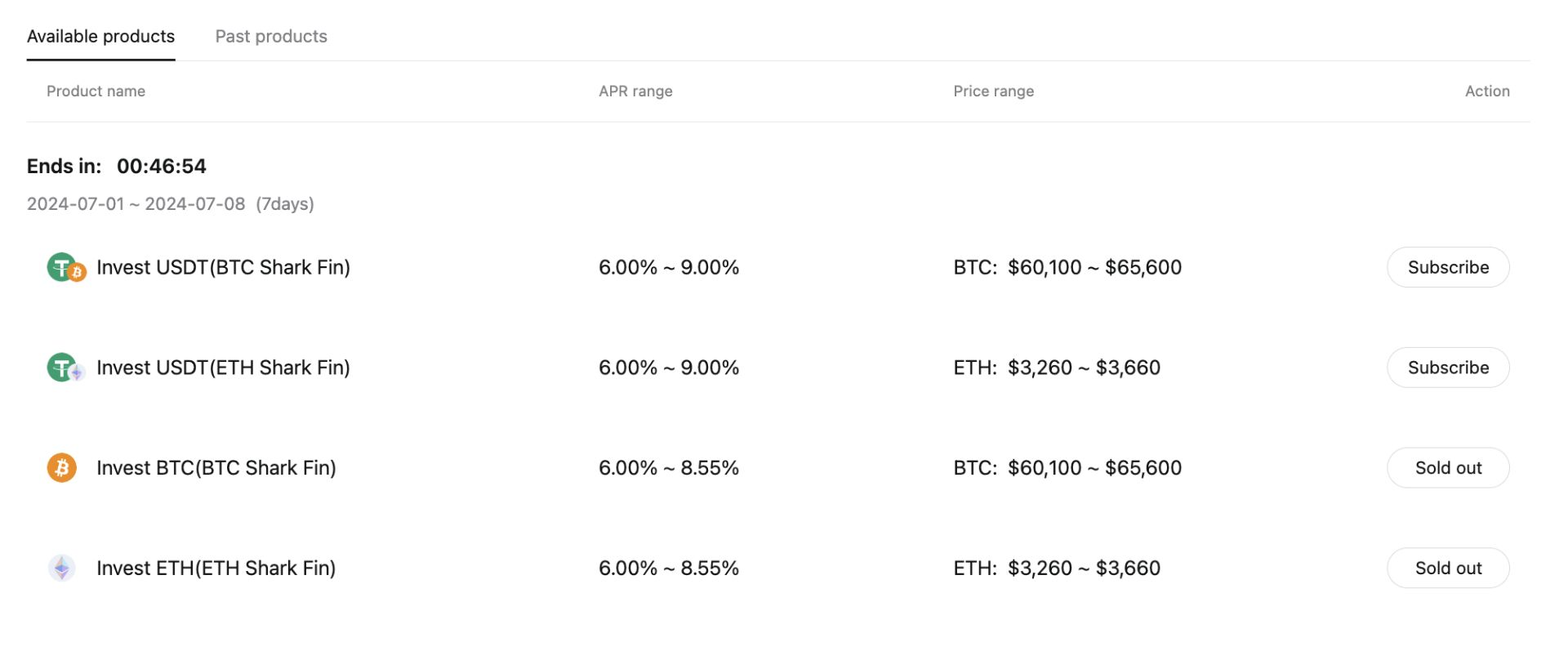Click the Product name column header
The height and width of the screenshot is (669, 1568).
pos(96,91)
